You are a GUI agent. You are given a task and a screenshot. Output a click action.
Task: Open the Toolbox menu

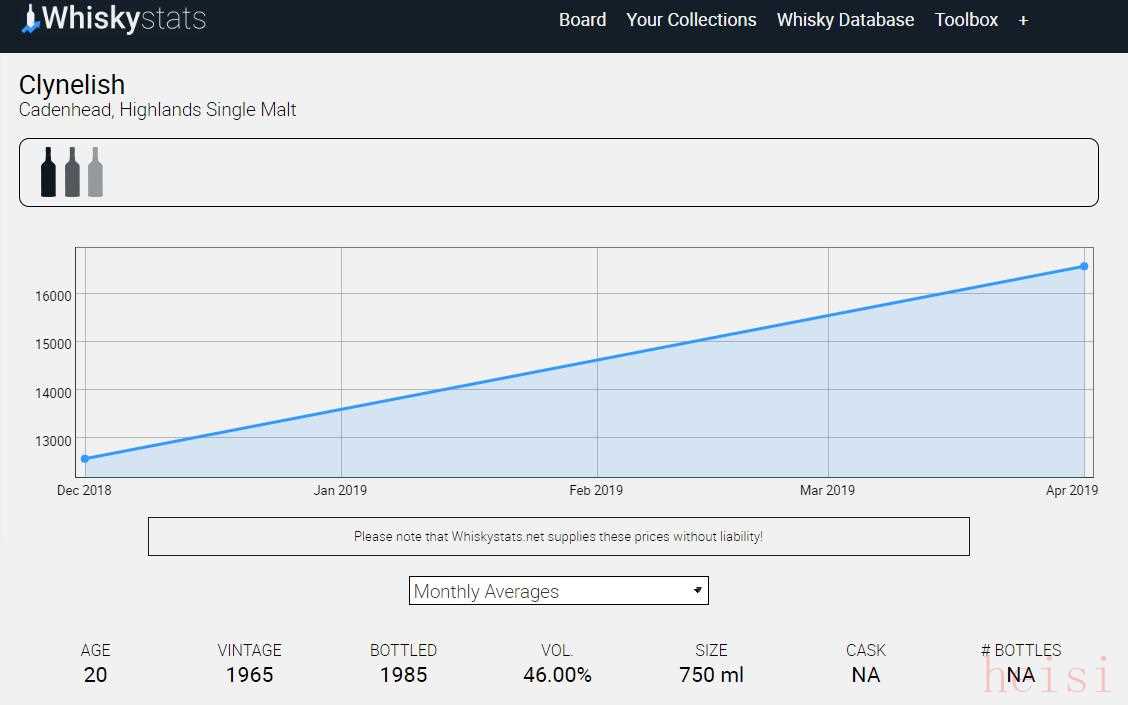pyautogui.click(x=966, y=20)
